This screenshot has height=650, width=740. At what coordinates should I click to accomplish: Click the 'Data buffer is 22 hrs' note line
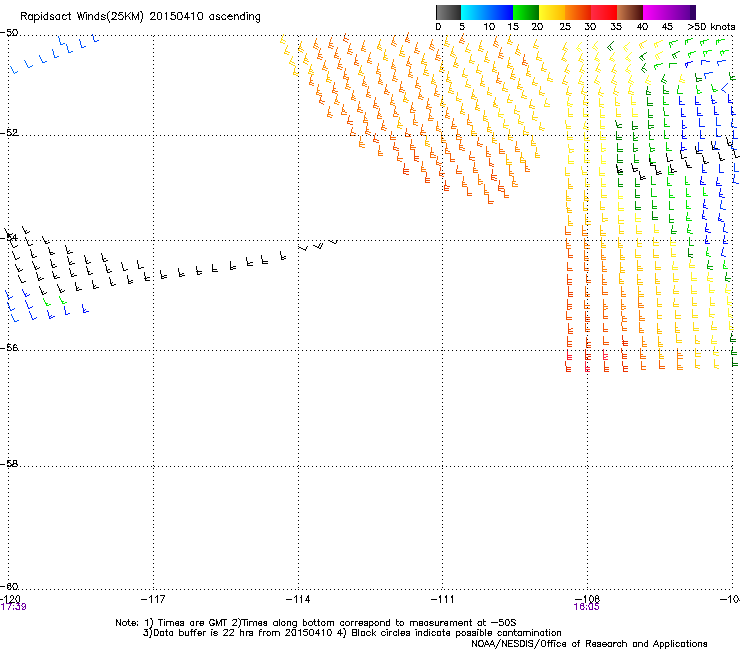[352, 633]
